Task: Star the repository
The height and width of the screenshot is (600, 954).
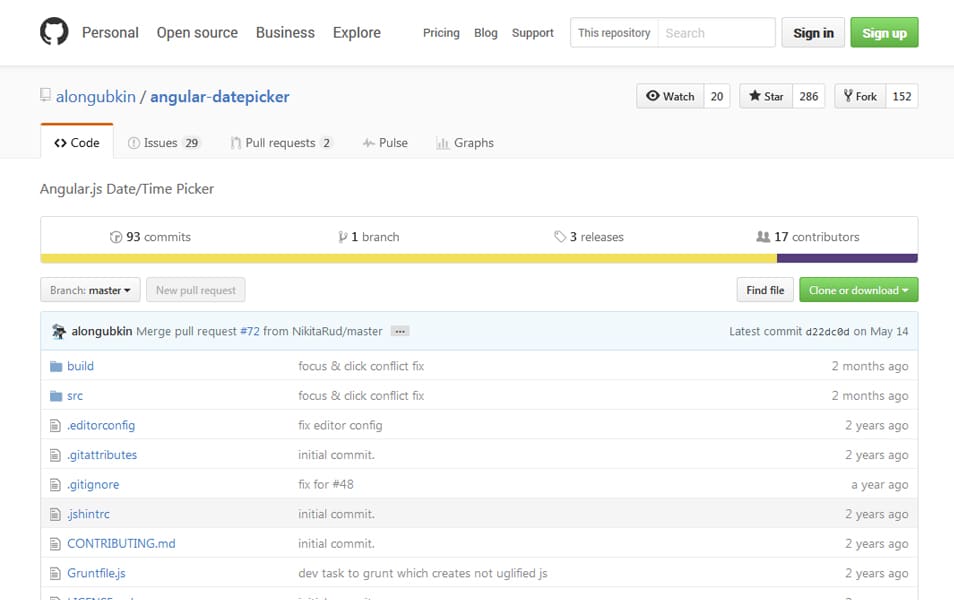Action: [x=766, y=96]
